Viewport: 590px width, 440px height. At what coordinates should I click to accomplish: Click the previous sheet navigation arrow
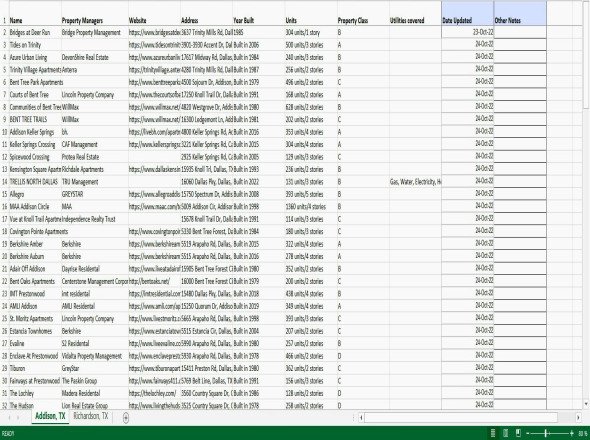pos(9,417)
